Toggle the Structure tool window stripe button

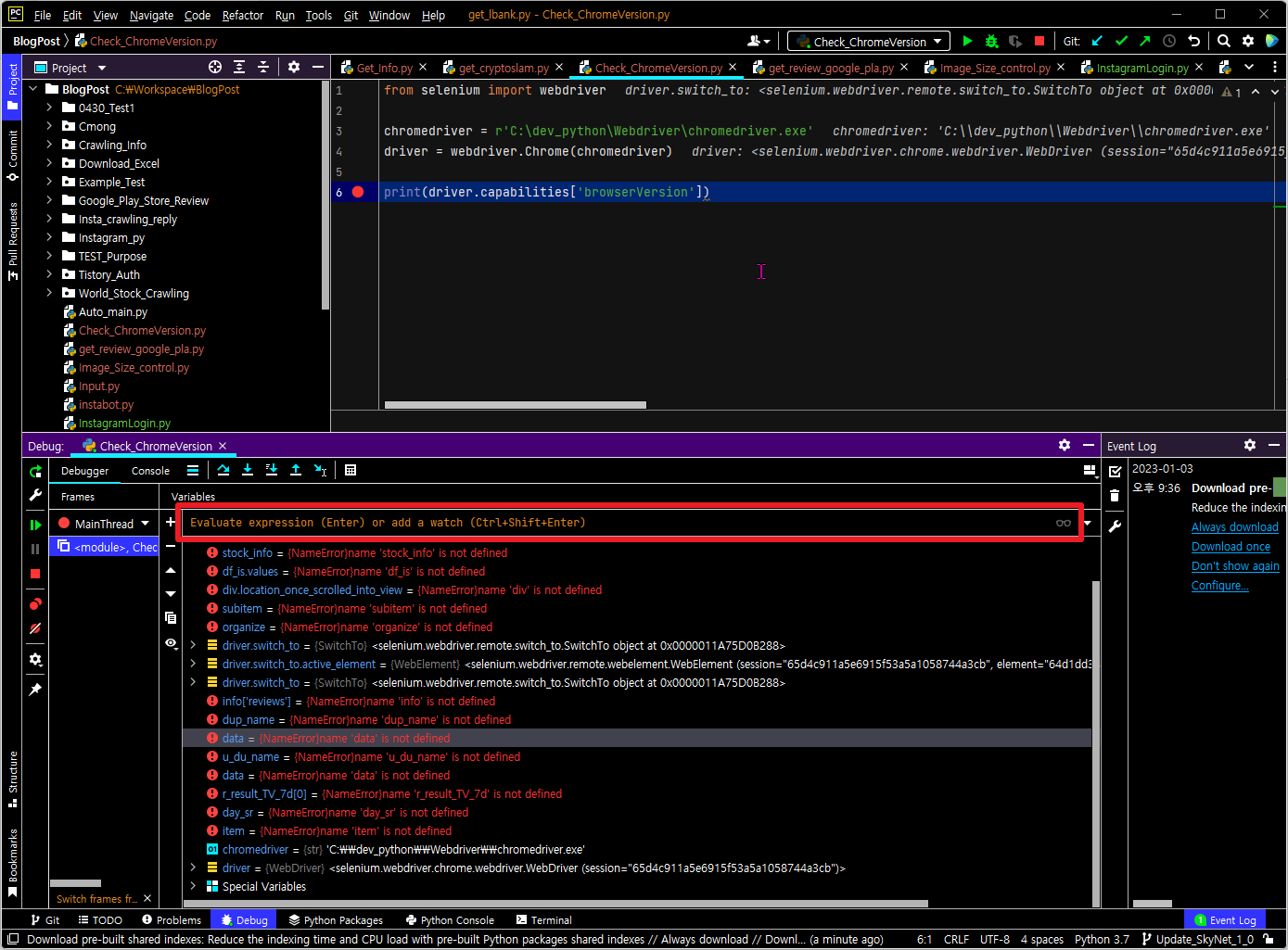12,779
